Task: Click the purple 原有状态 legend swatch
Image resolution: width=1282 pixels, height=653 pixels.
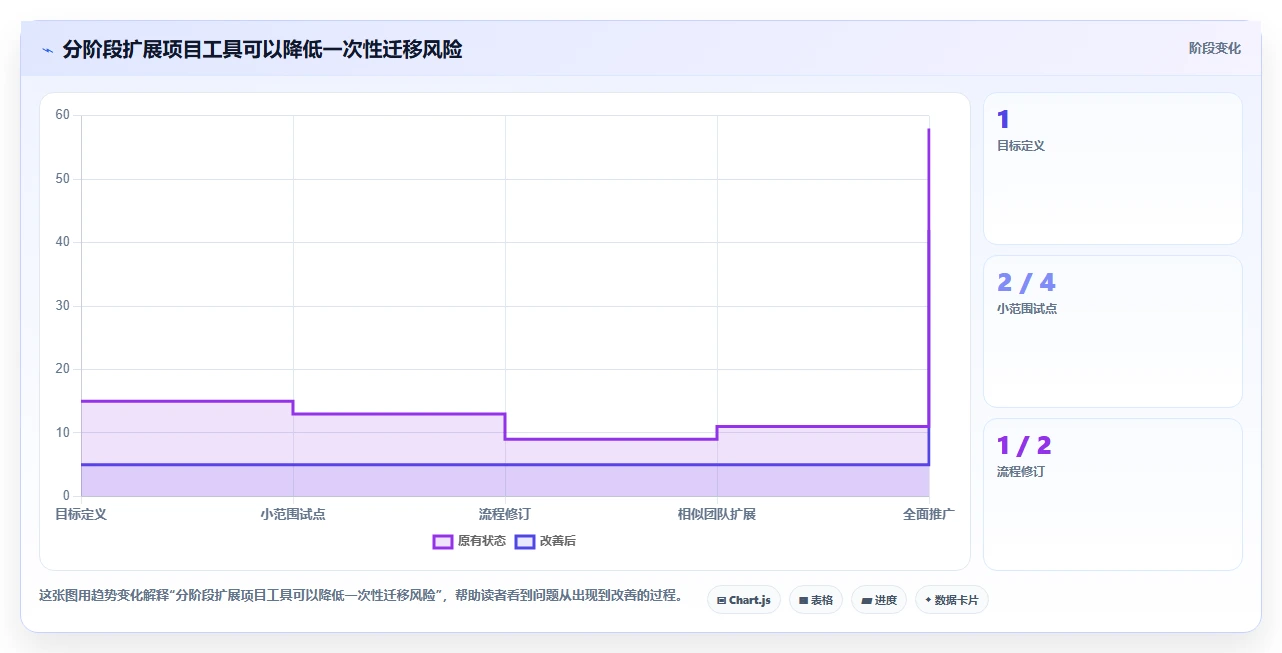Action: point(443,541)
